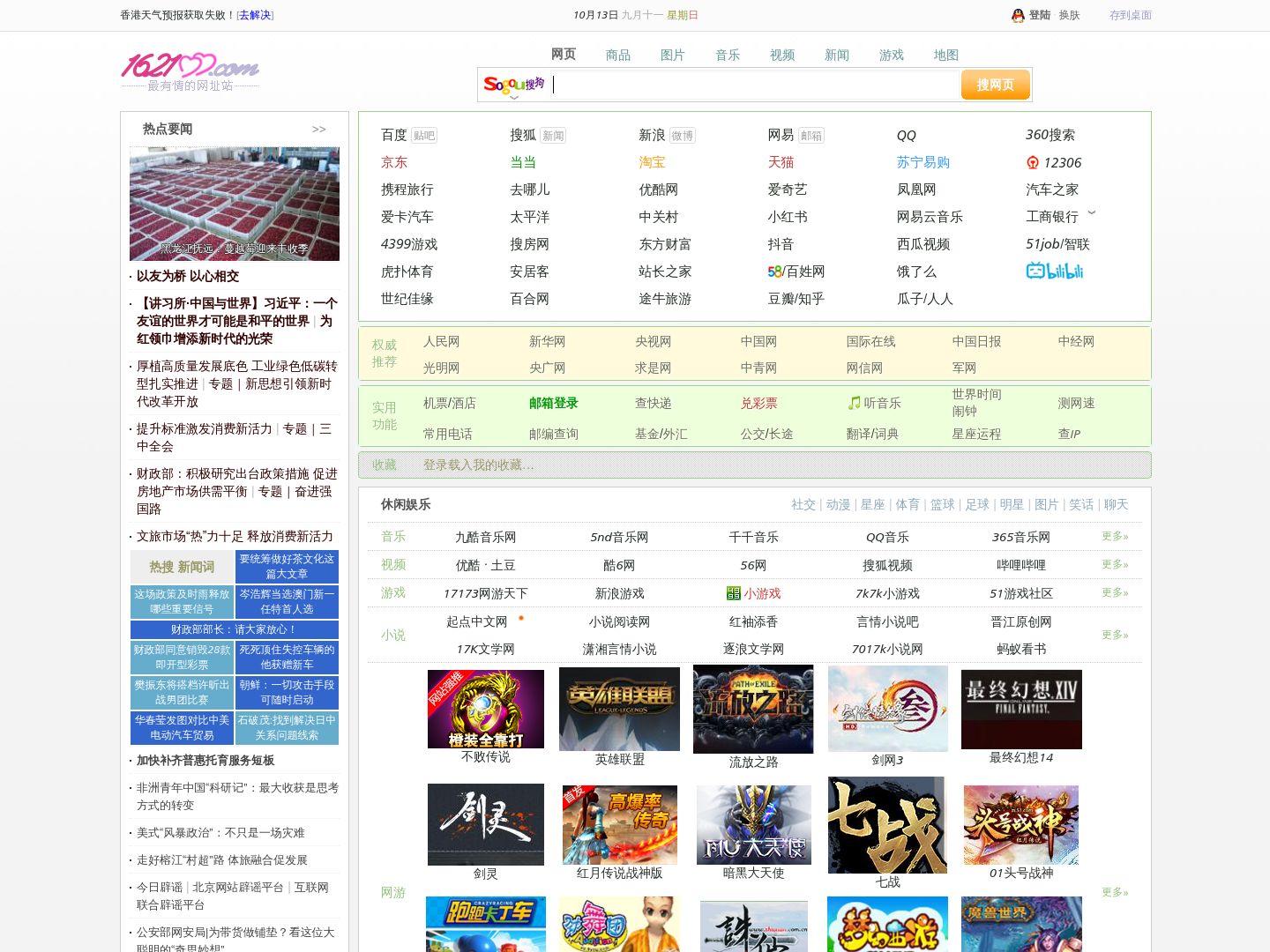
Task: Click 更多 in the 小说 row
Action: click(x=1115, y=635)
